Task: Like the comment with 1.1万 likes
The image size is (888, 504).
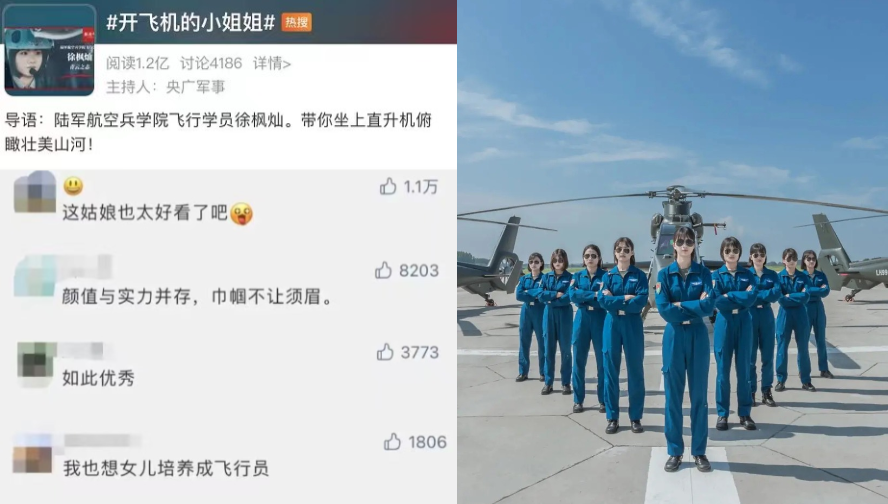Action: [388, 186]
